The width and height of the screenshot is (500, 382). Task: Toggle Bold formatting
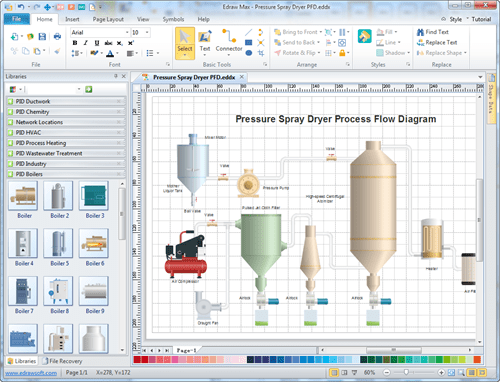coord(75,43)
